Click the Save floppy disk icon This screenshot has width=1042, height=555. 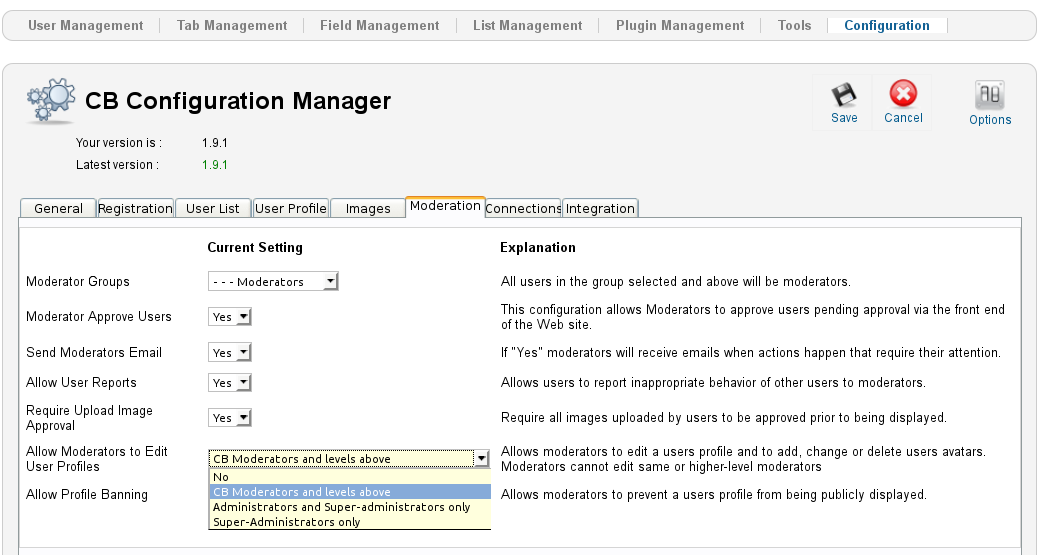point(844,96)
